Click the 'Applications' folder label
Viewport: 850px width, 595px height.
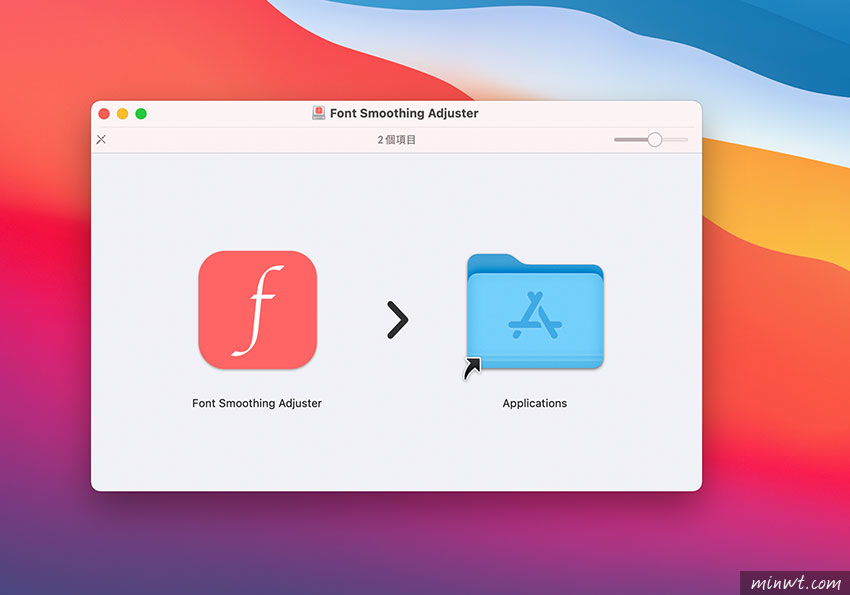tap(535, 403)
